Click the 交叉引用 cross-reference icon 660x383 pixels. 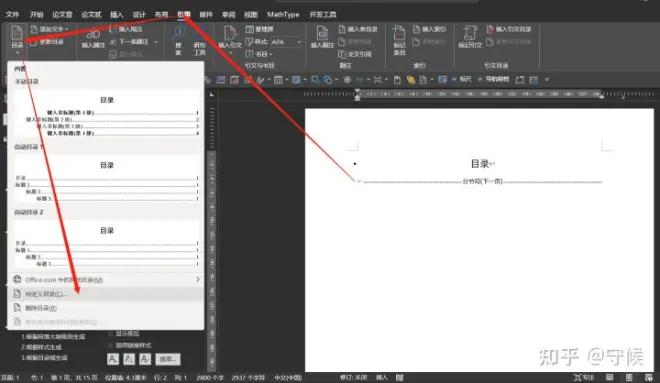coord(342,54)
